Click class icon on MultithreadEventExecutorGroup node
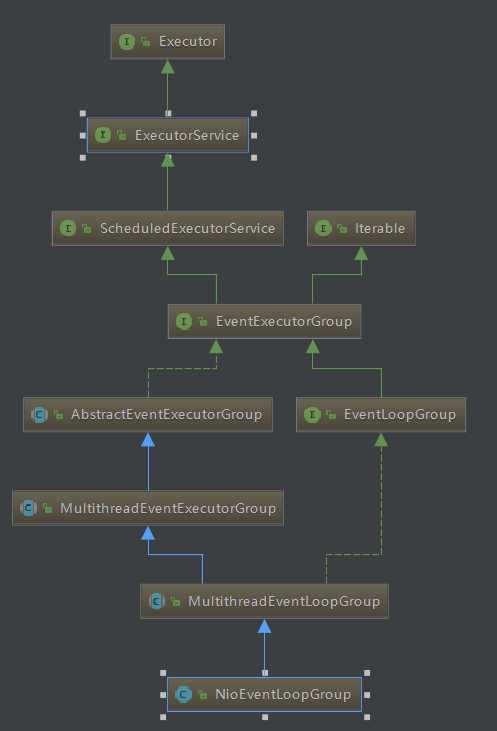This screenshot has height=731, width=497. click(28, 508)
